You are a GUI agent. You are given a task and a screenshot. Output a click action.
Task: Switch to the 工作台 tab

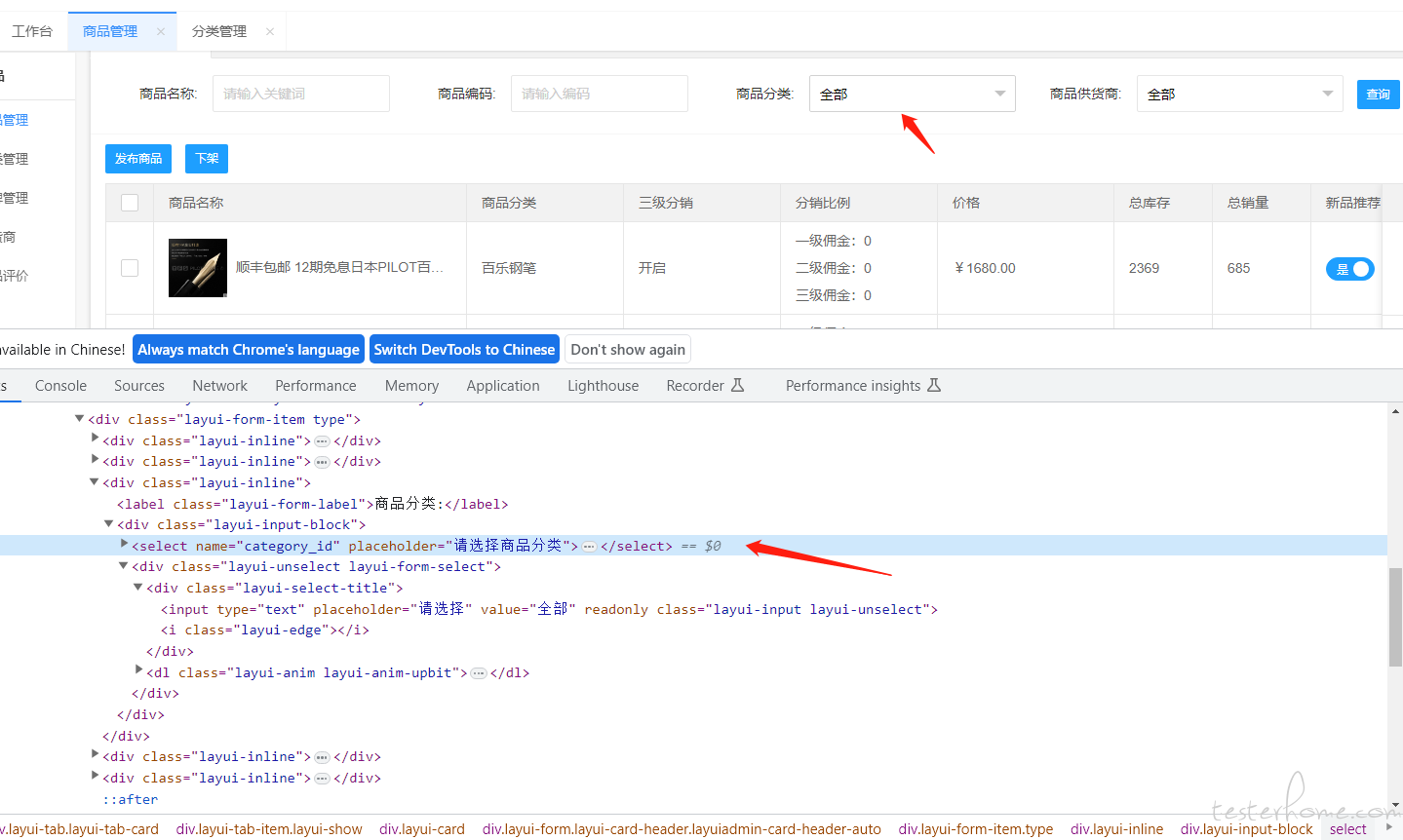click(32, 31)
